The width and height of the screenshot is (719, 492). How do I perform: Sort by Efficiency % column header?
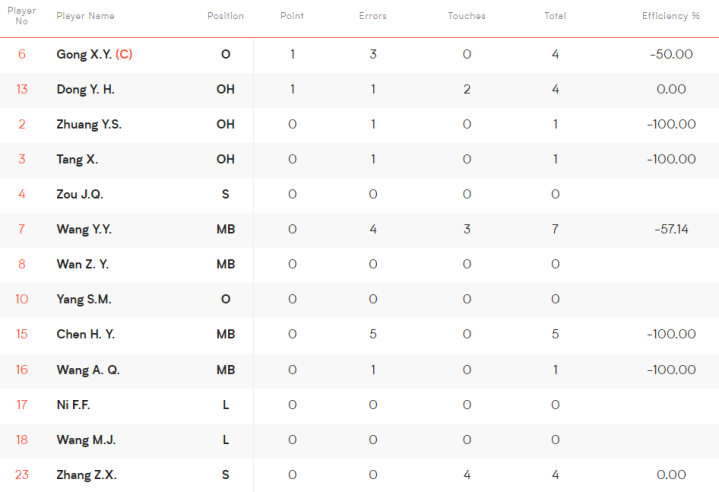tap(670, 16)
